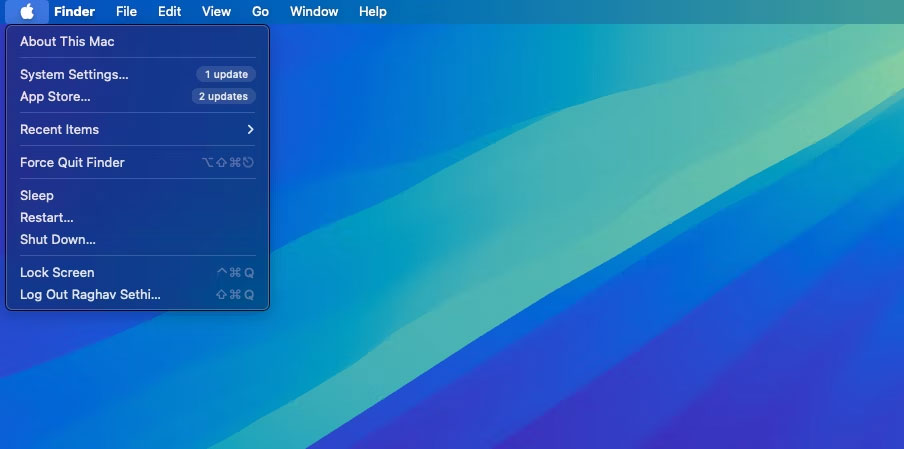Image resolution: width=904 pixels, height=449 pixels.
Task: Open the Window menu
Action: point(314,12)
